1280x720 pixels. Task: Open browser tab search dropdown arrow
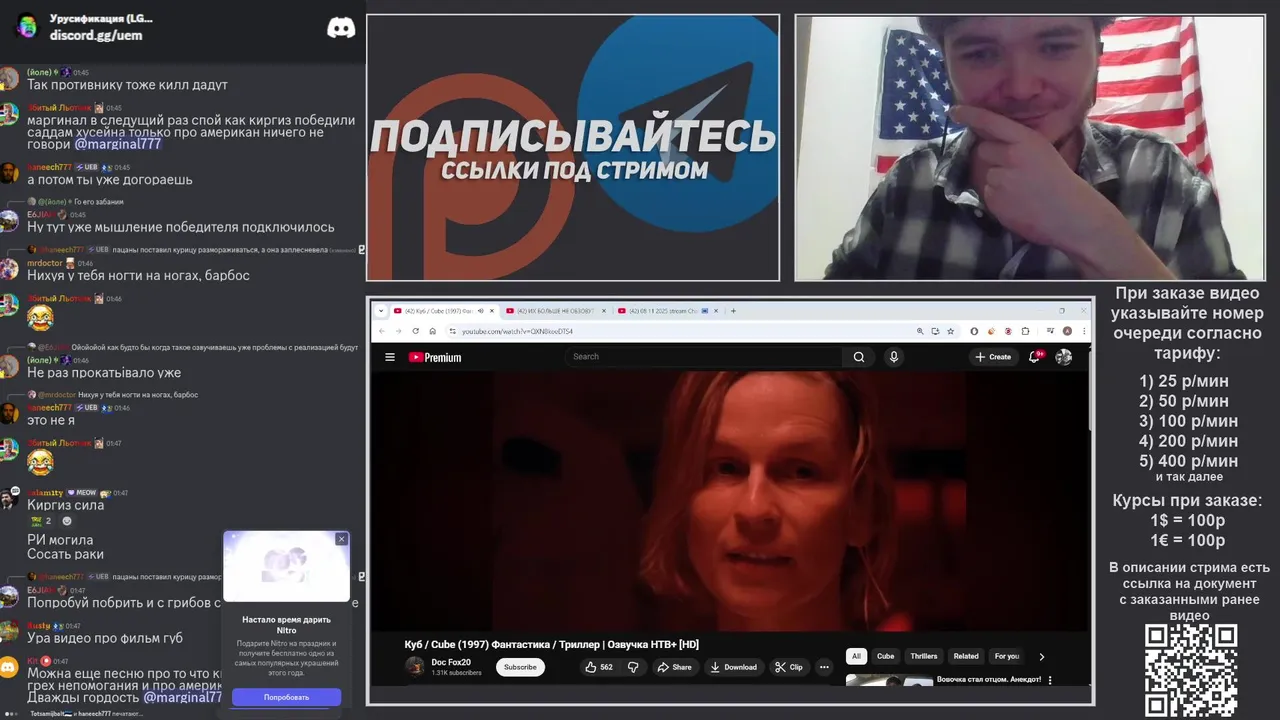(380, 311)
